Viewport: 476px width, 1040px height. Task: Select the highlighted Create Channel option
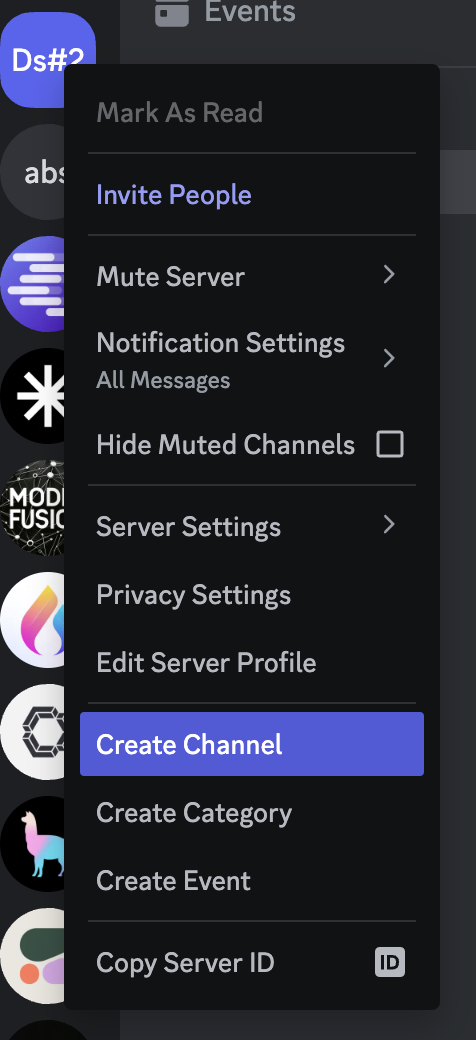click(x=252, y=744)
